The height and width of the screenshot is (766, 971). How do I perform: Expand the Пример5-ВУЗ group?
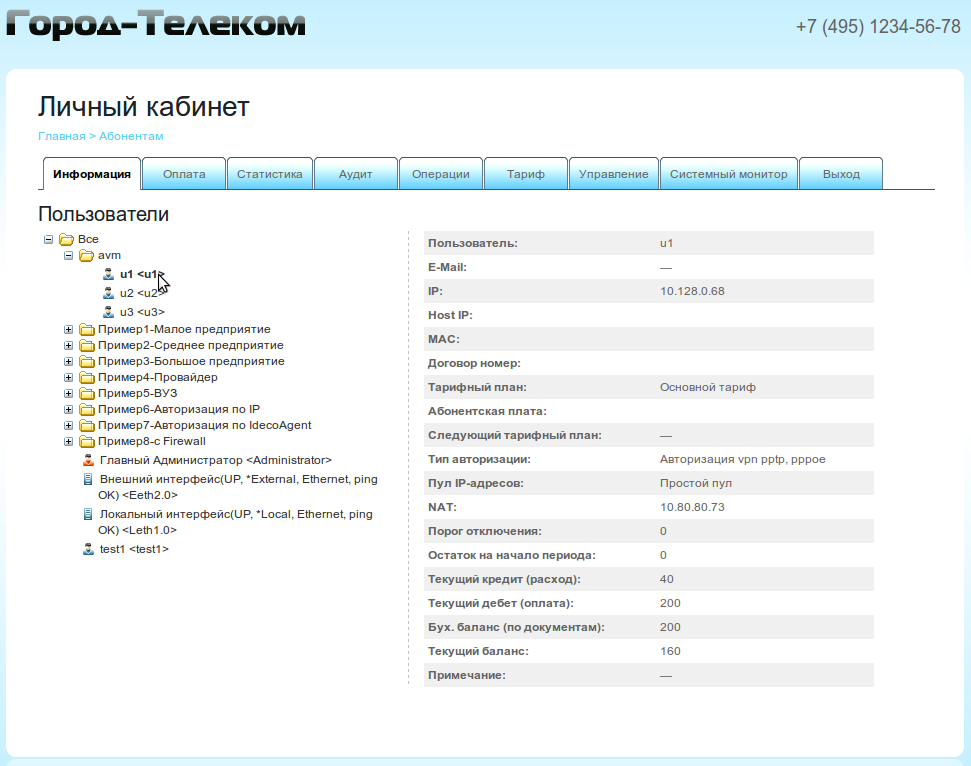click(x=68, y=394)
